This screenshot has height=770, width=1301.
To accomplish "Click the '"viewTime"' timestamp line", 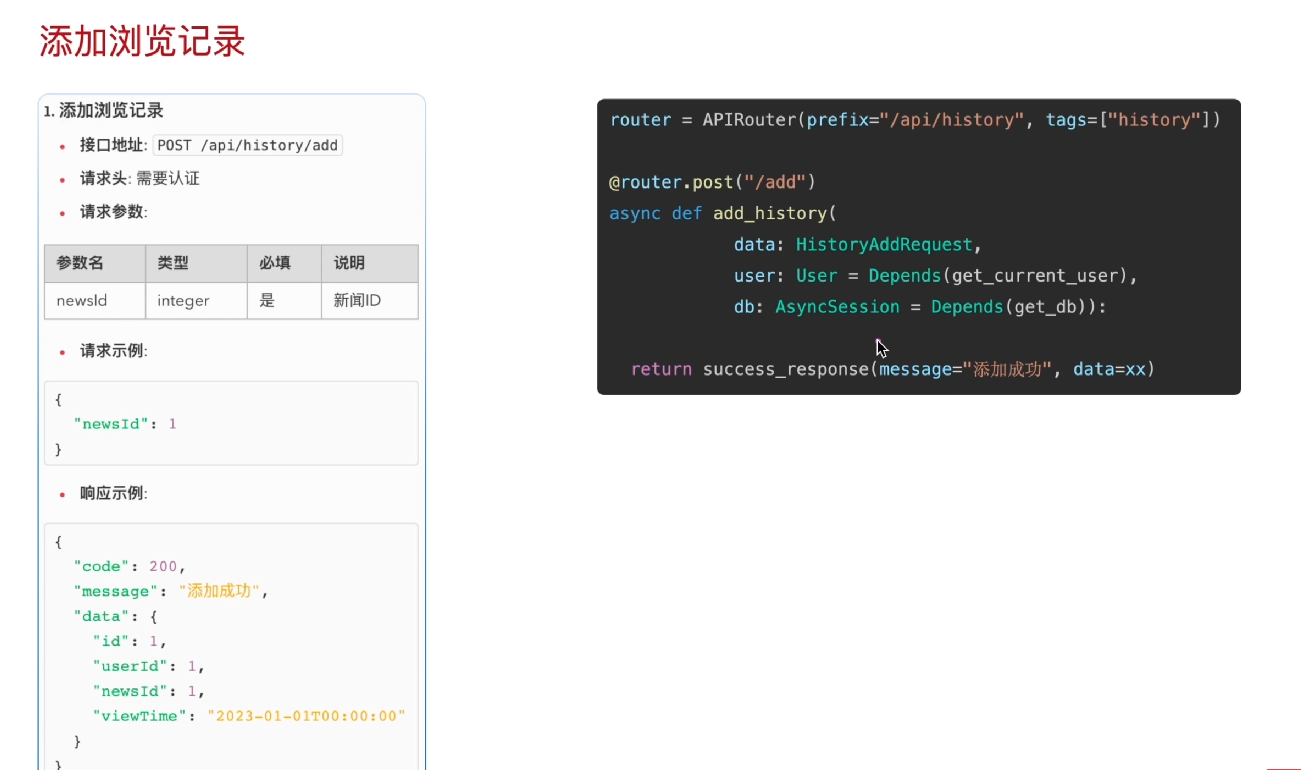I will coord(249,716).
